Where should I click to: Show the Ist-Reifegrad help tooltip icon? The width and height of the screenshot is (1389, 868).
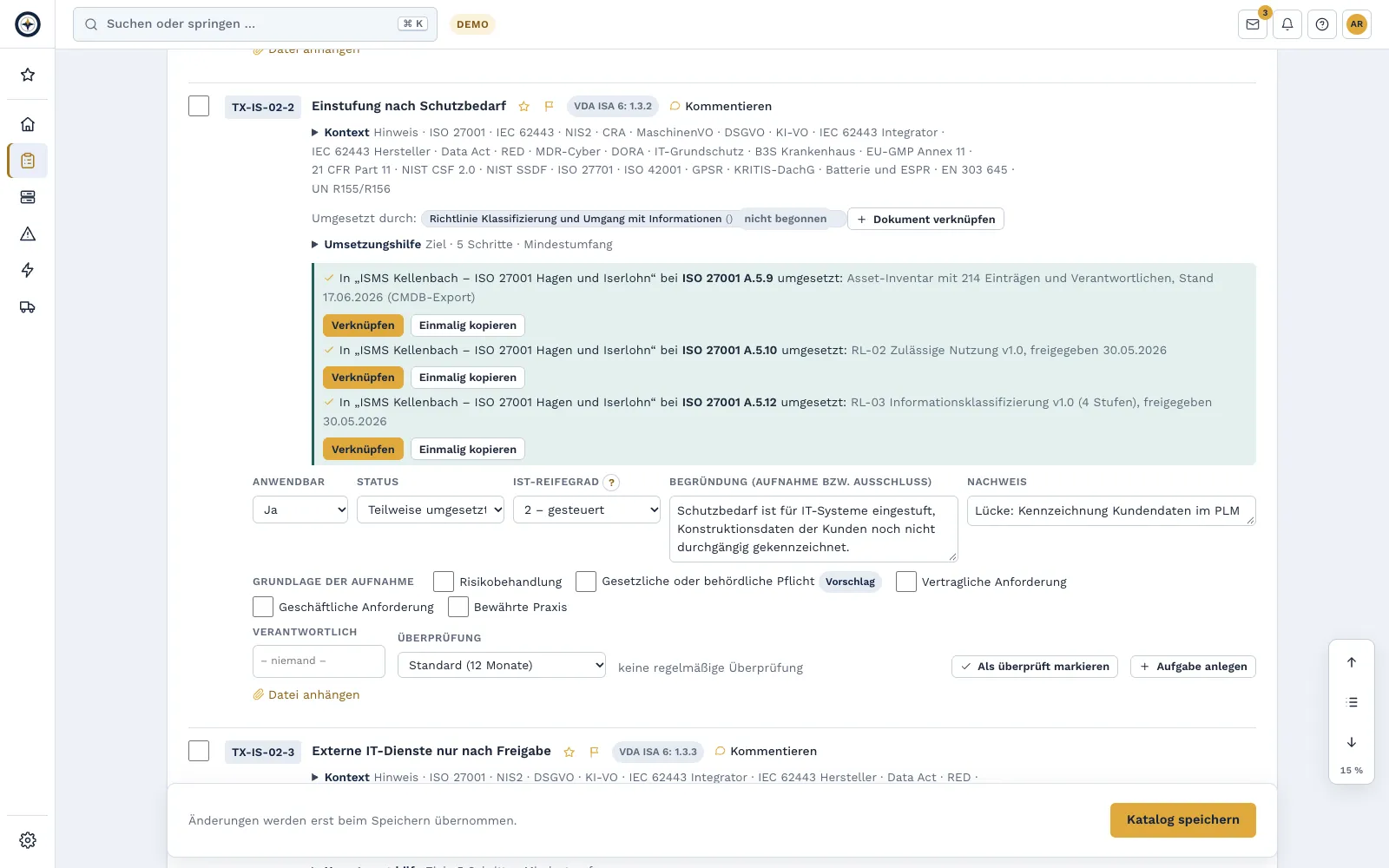(611, 483)
